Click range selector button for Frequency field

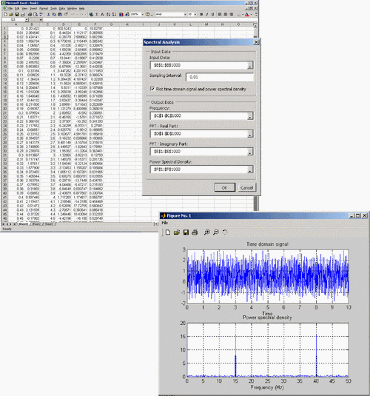coord(250,116)
